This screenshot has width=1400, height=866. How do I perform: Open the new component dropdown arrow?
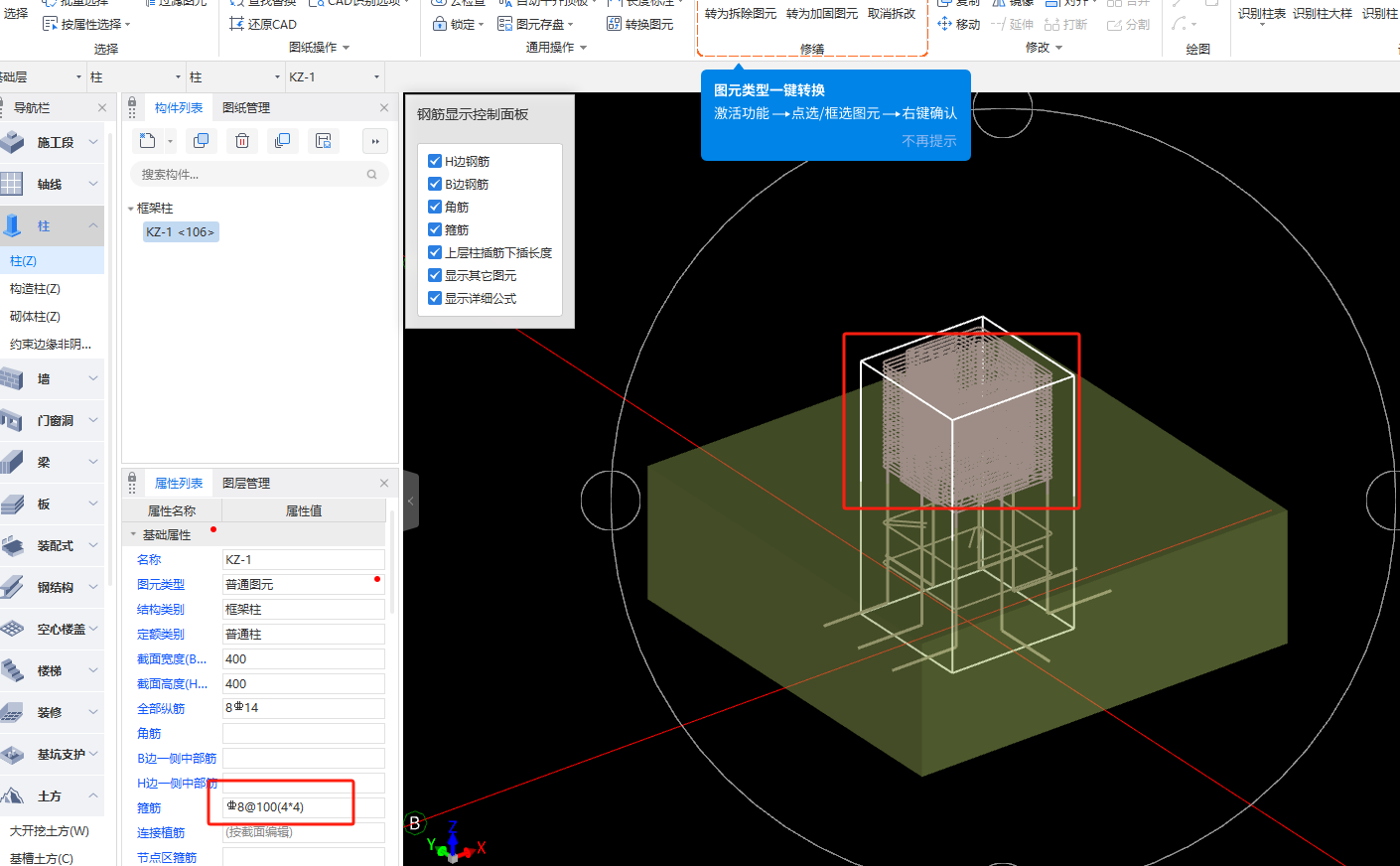(170, 141)
